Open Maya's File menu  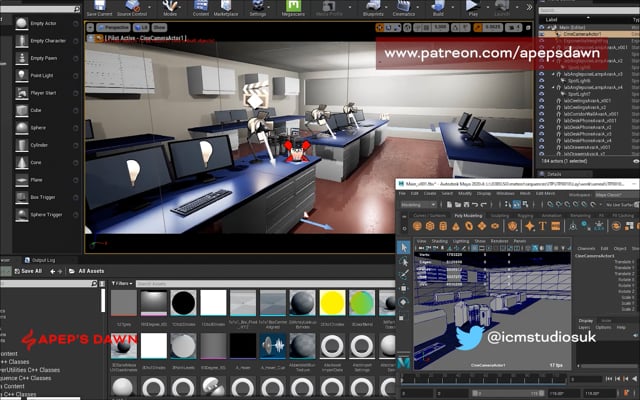point(402,193)
